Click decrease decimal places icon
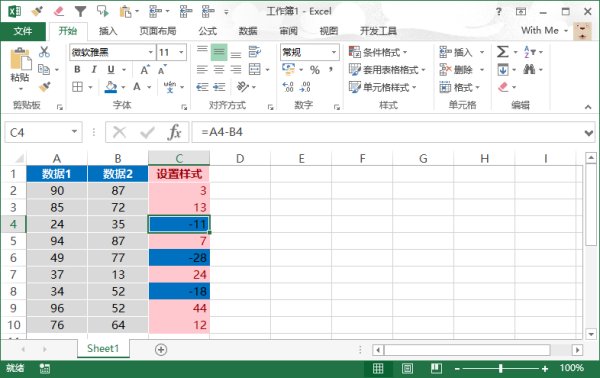 click(305, 87)
